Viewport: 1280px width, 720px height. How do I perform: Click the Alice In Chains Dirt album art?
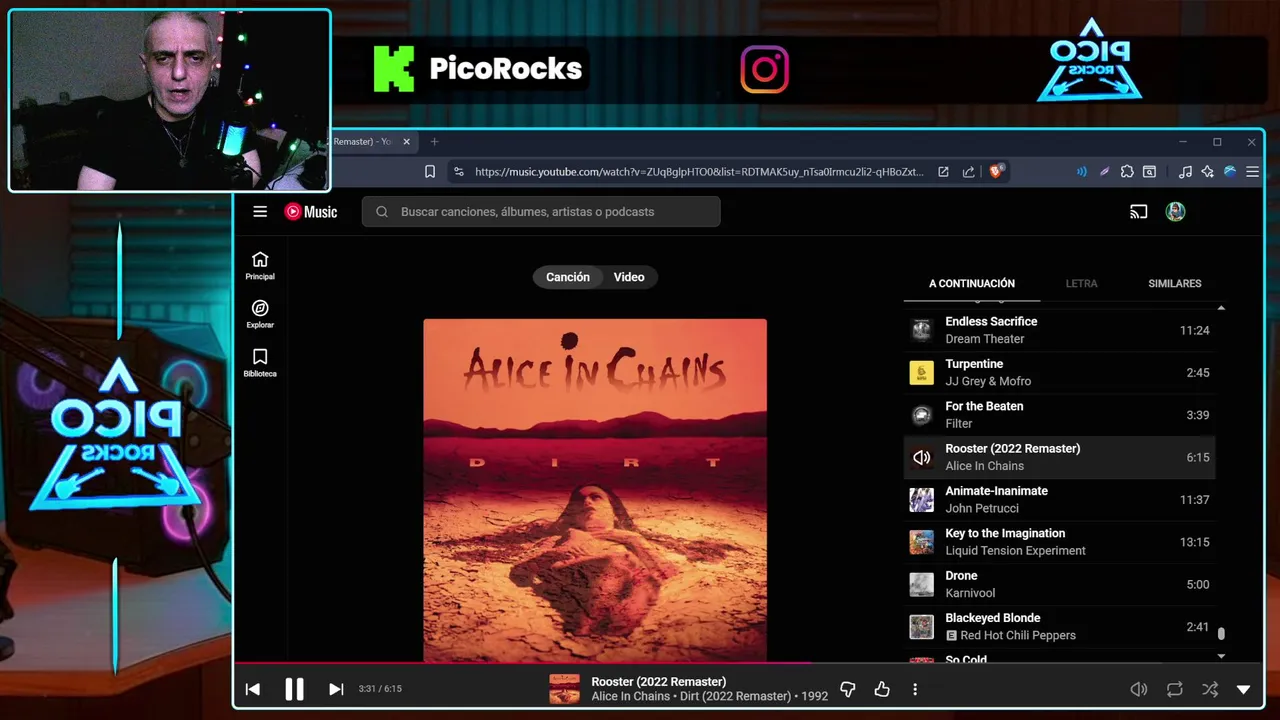click(595, 490)
